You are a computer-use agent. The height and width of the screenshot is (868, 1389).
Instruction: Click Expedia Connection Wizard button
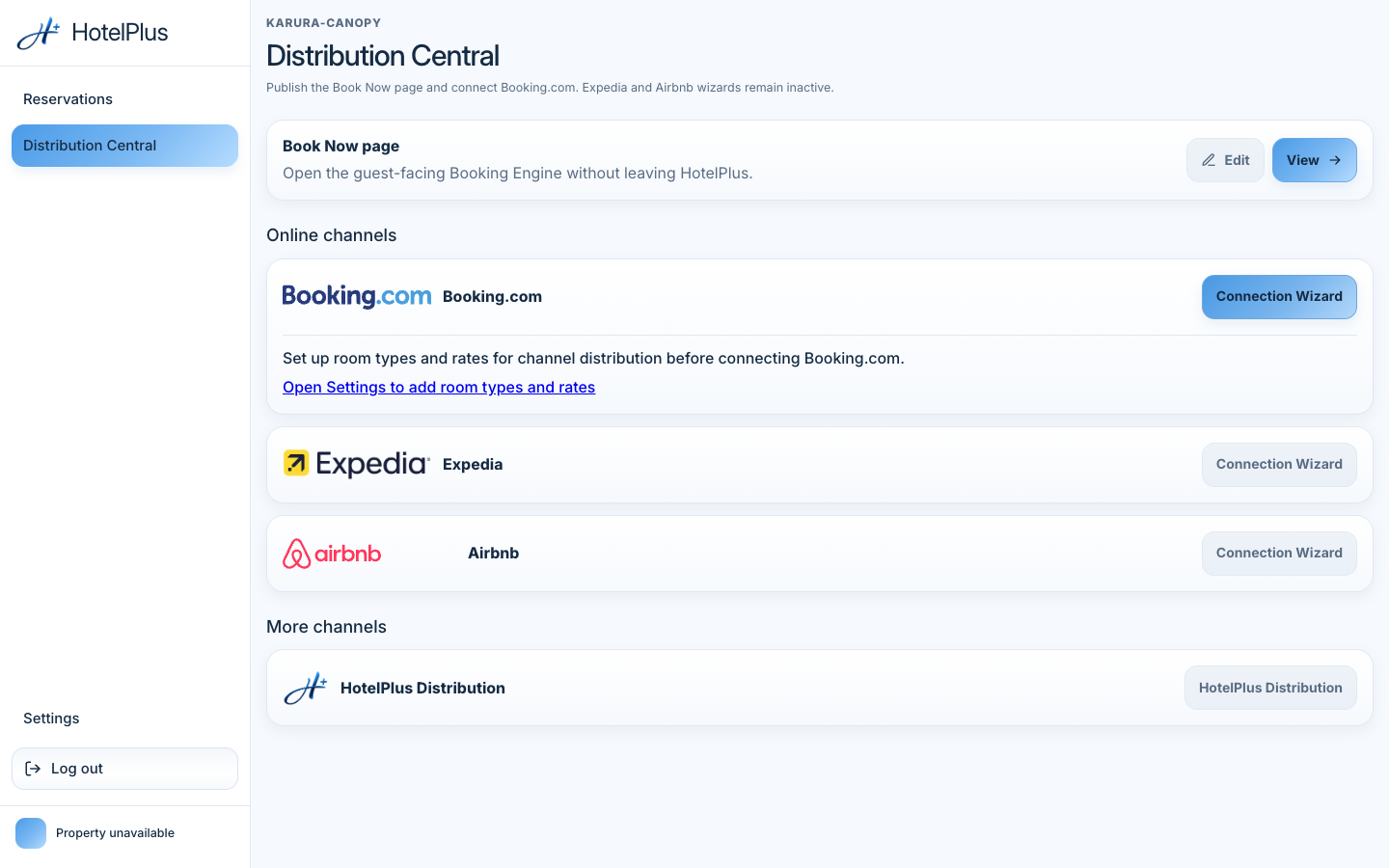point(1279,465)
